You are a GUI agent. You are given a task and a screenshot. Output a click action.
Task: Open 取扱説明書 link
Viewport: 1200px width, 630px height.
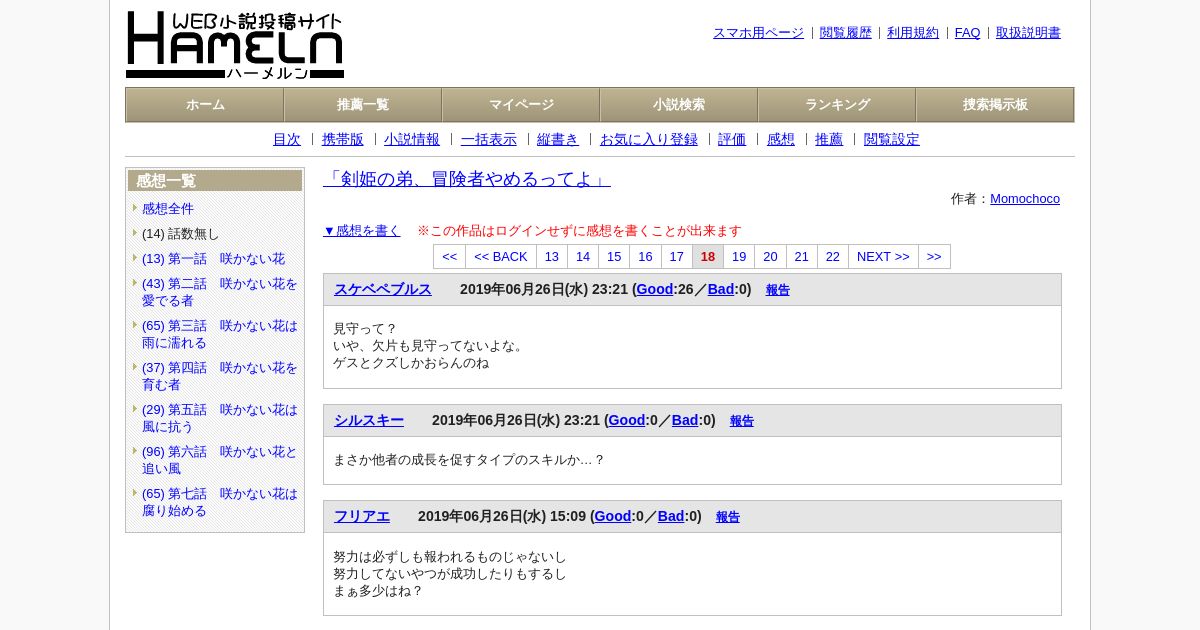[x=1028, y=32]
